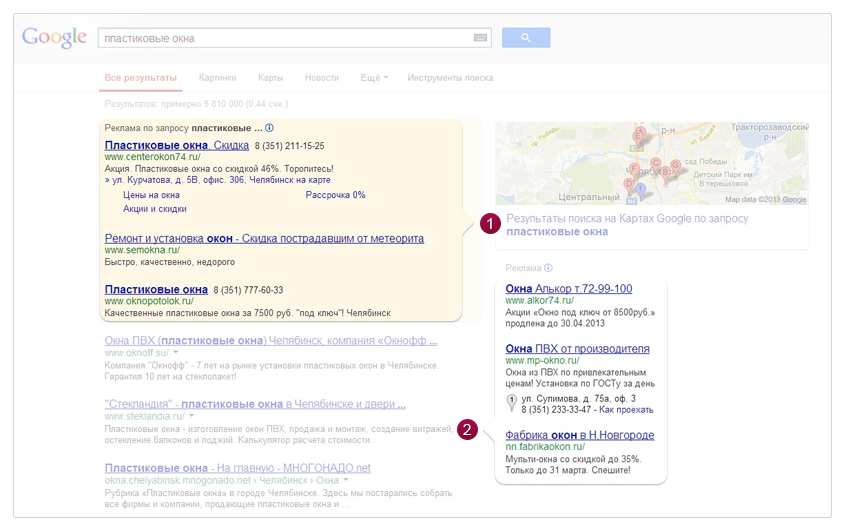This screenshot has height=531, width=847.
Task: Open the on-screen keyboard icon in search box
Action: point(480,38)
